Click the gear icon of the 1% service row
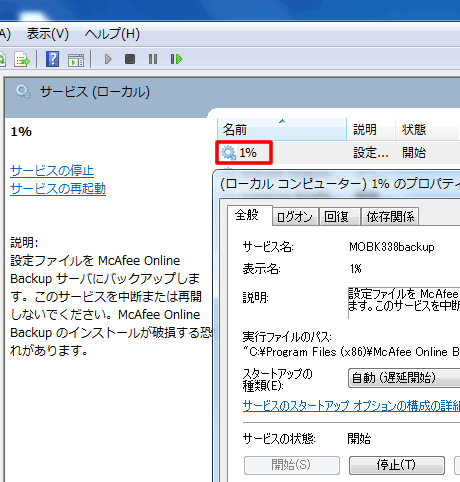460x482 pixels. click(228, 153)
